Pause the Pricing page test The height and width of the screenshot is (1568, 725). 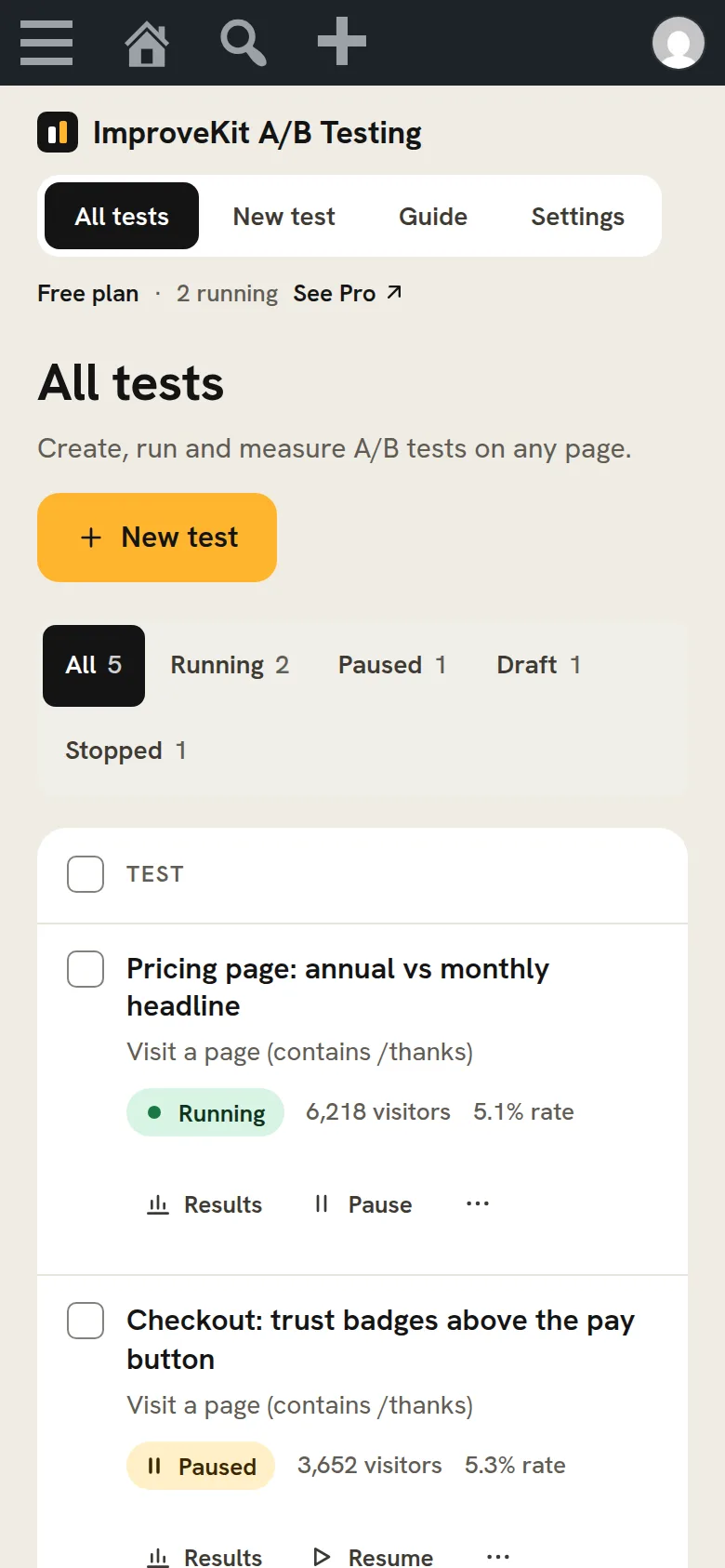tap(362, 1204)
